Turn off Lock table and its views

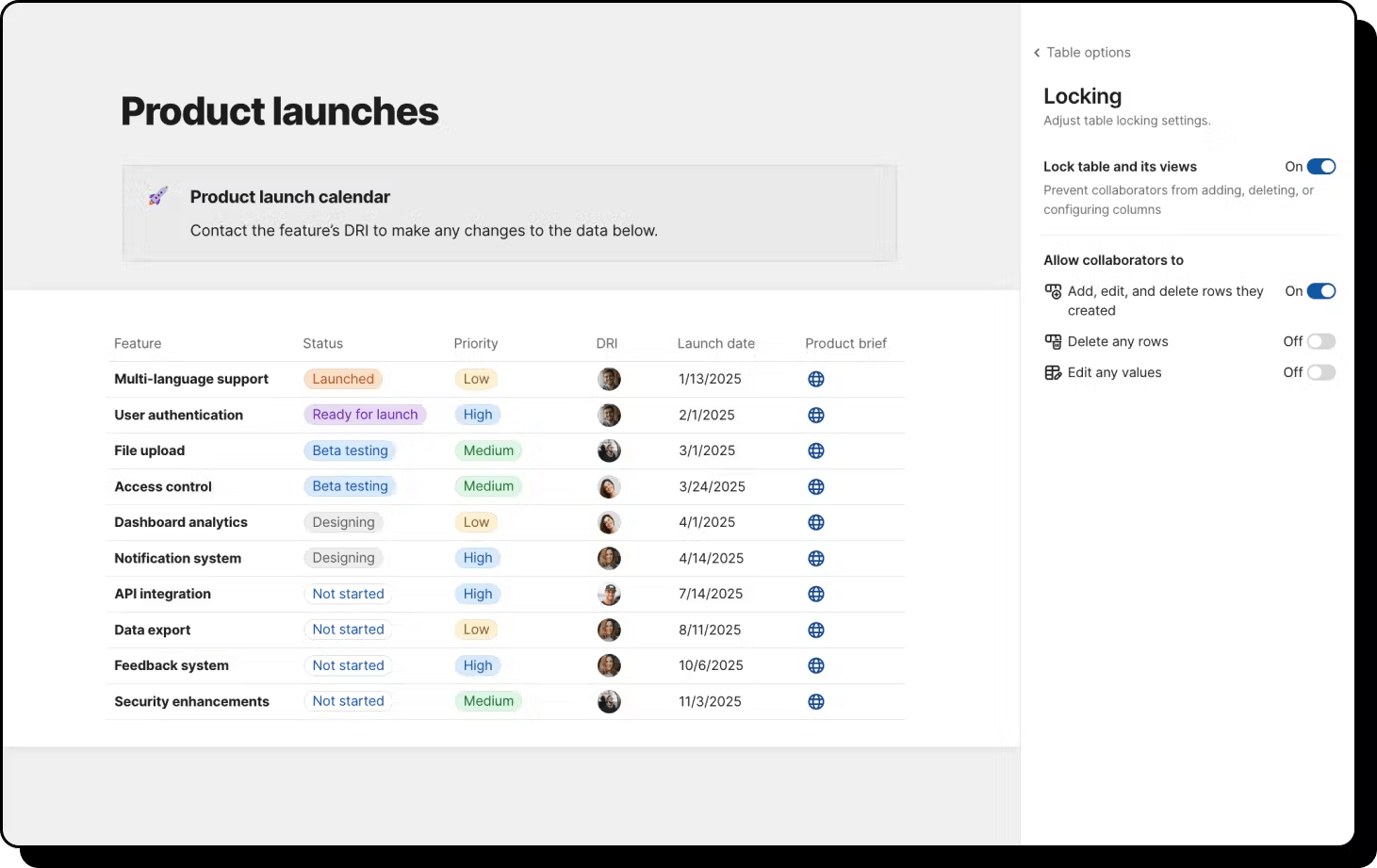(x=1321, y=167)
